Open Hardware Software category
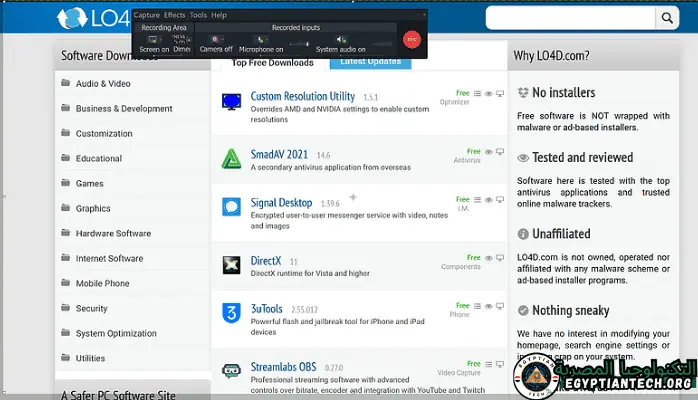 point(113,233)
